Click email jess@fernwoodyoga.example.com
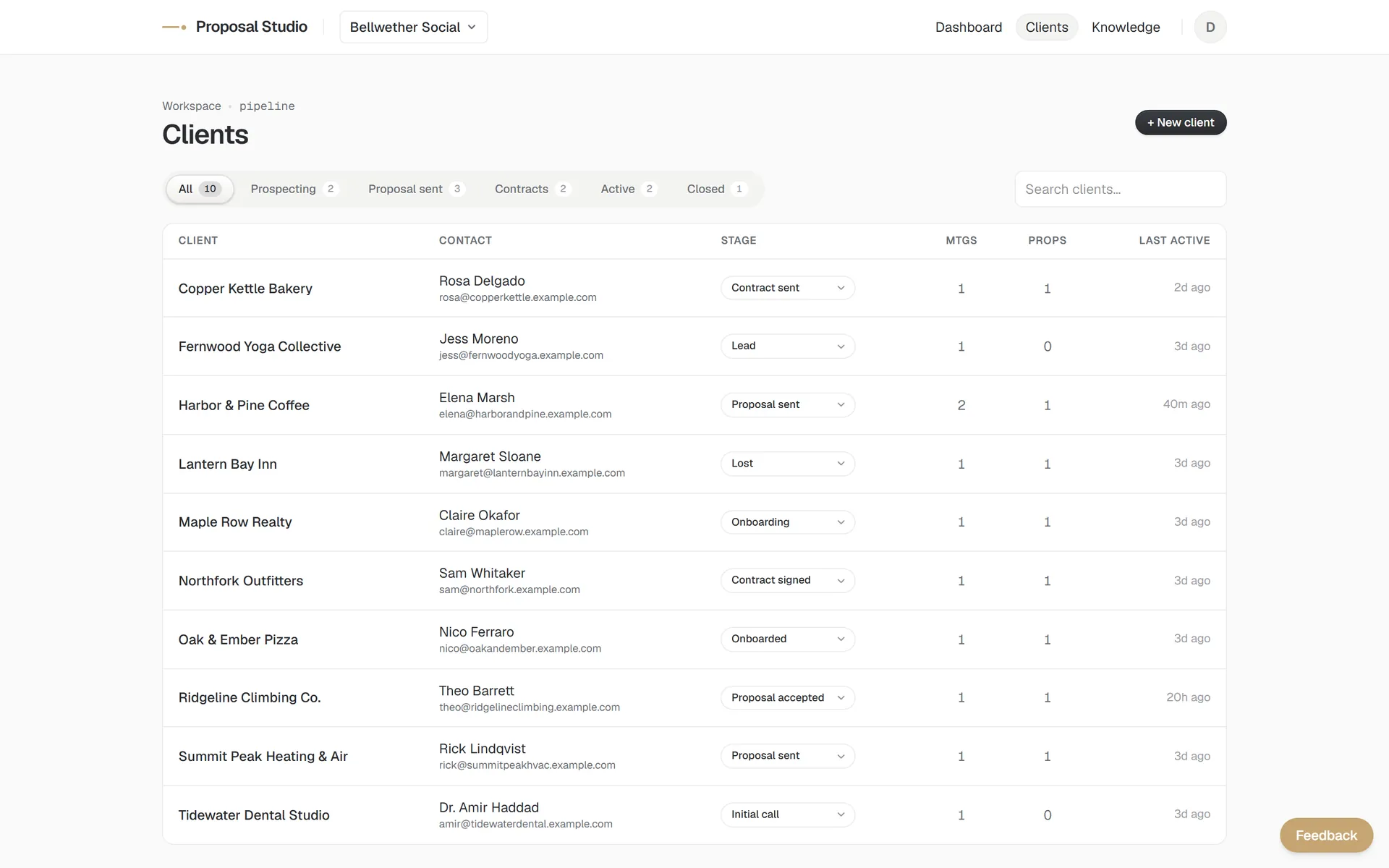This screenshot has width=1389, height=868. click(x=521, y=355)
